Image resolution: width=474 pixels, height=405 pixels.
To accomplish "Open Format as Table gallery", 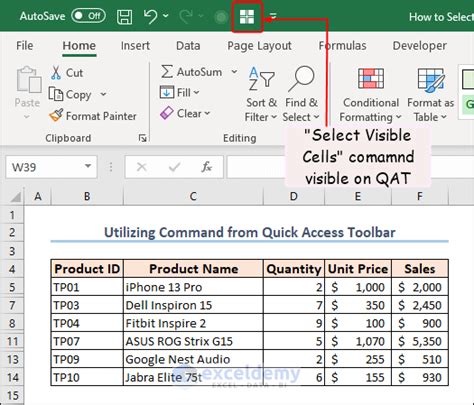I will (430, 95).
